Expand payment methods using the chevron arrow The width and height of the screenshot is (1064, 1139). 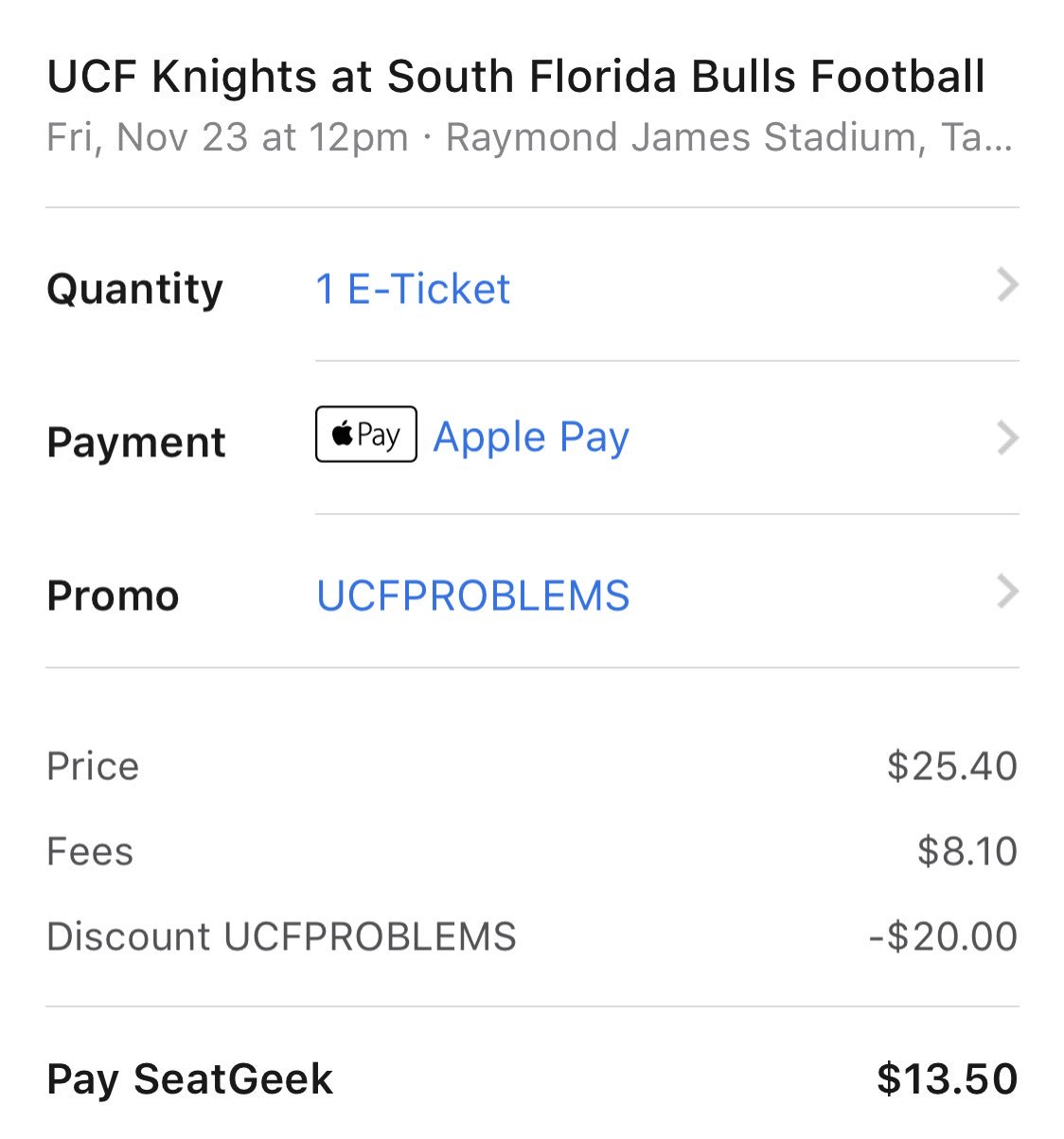pyautogui.click(x=1007, y=438)
